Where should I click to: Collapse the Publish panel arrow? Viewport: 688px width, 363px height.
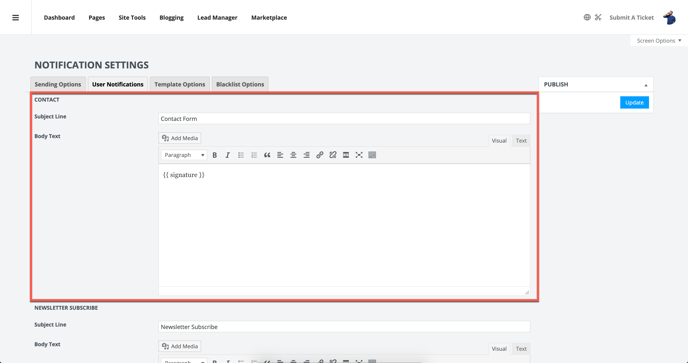pos(645,85)
